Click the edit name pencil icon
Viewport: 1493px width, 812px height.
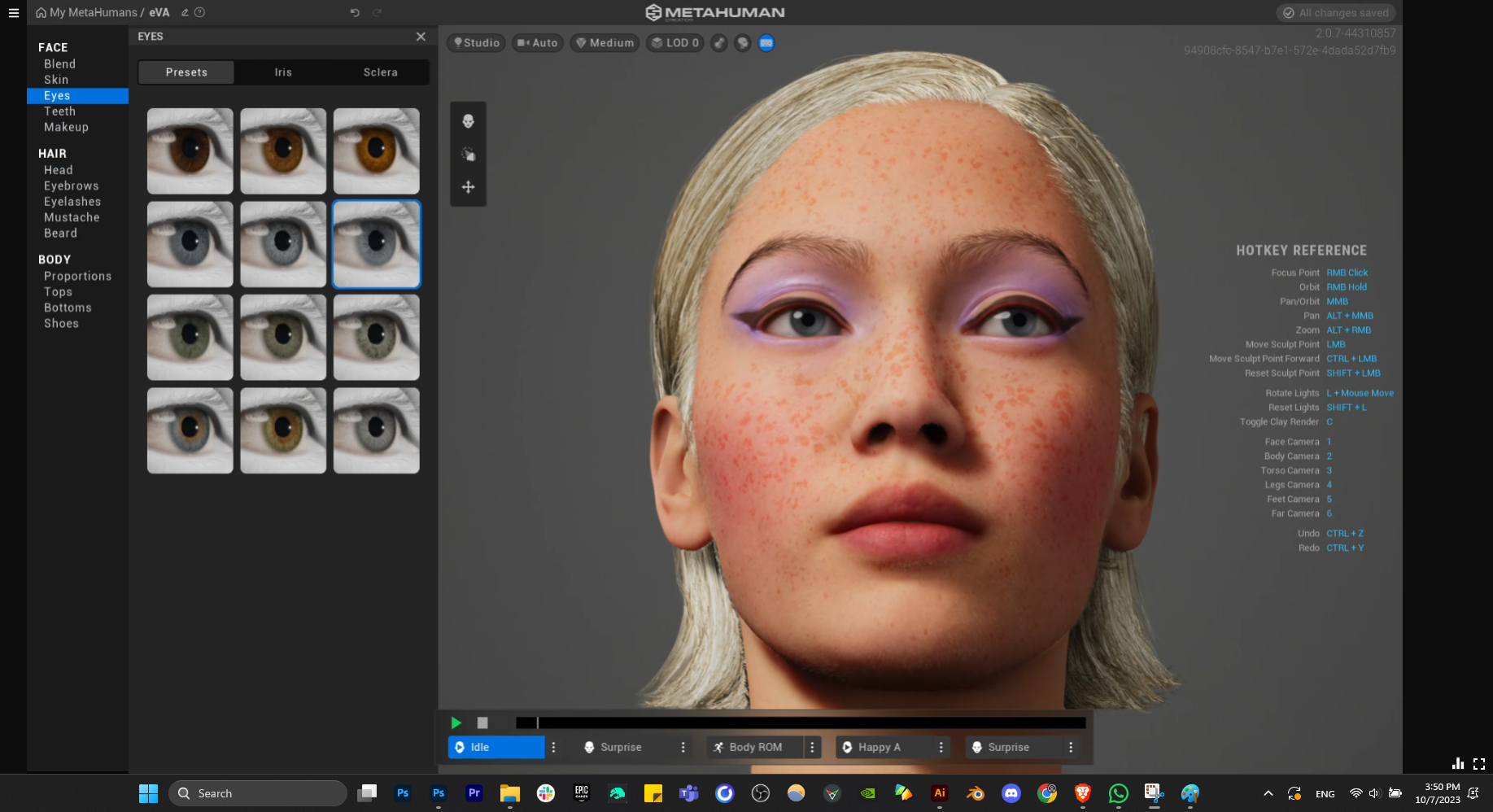(x=185, y=13)
